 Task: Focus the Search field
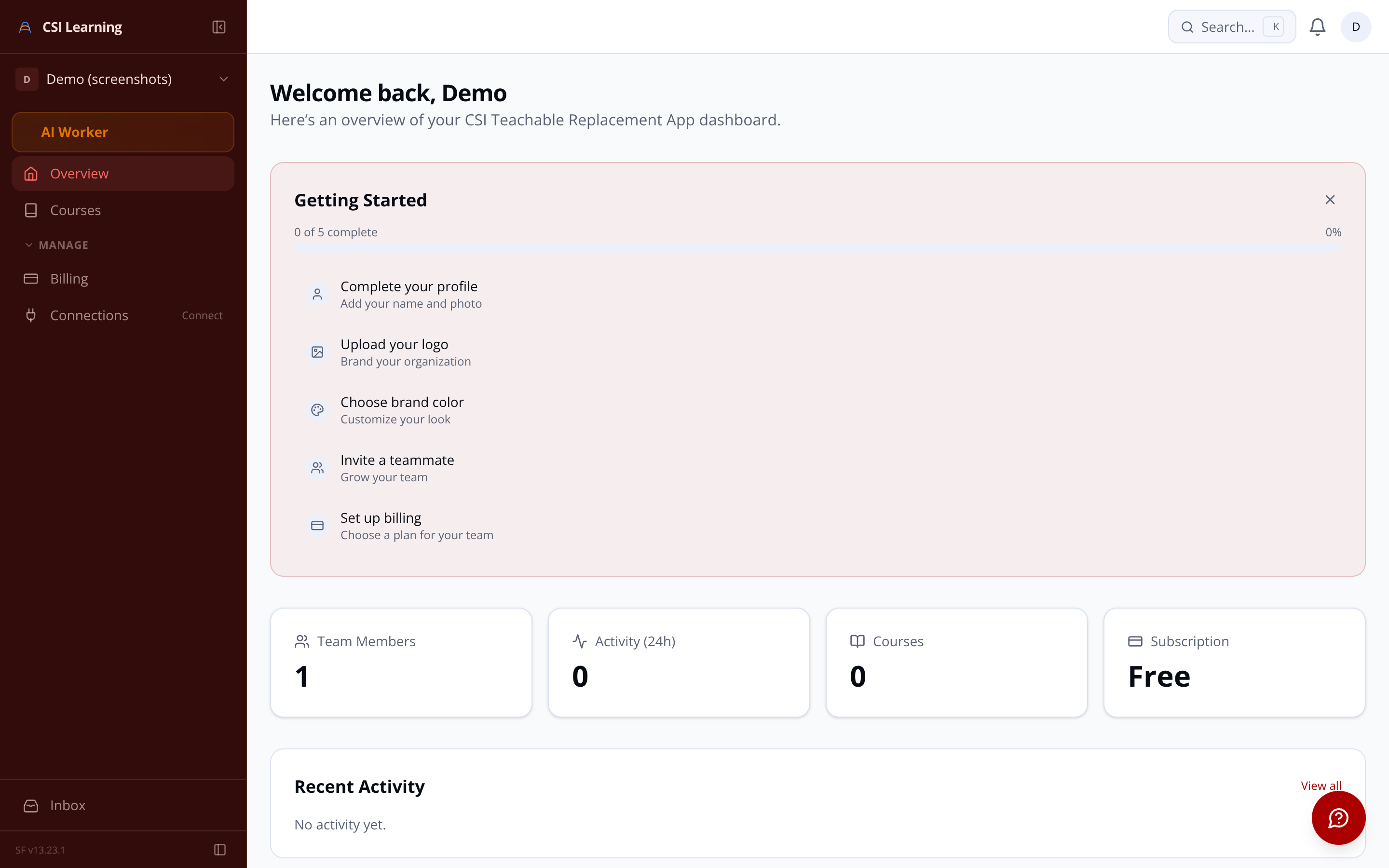pyautogui.click(x=1232, y=27)
